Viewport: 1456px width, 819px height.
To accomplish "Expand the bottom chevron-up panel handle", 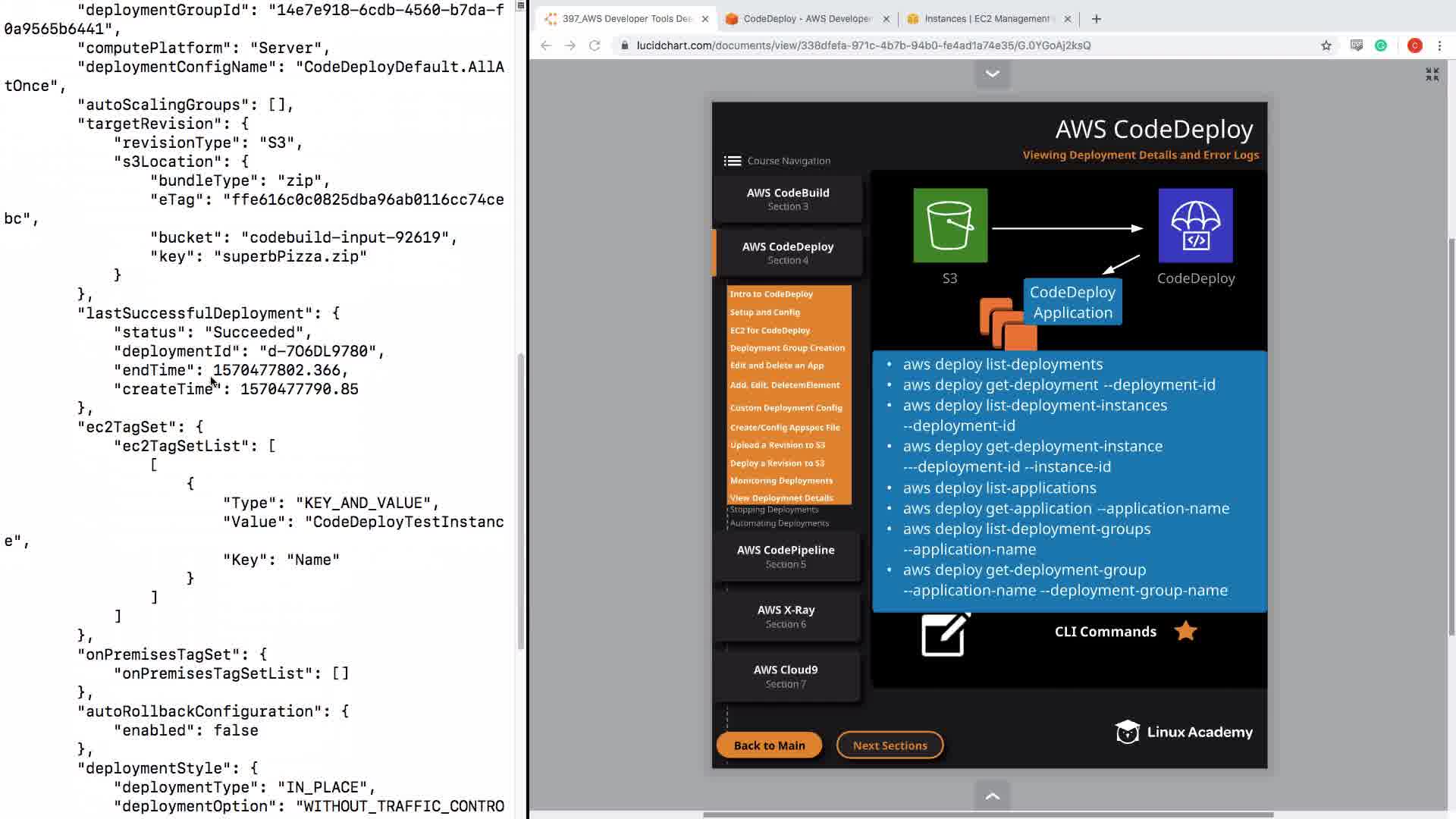I will pos(992,795).
